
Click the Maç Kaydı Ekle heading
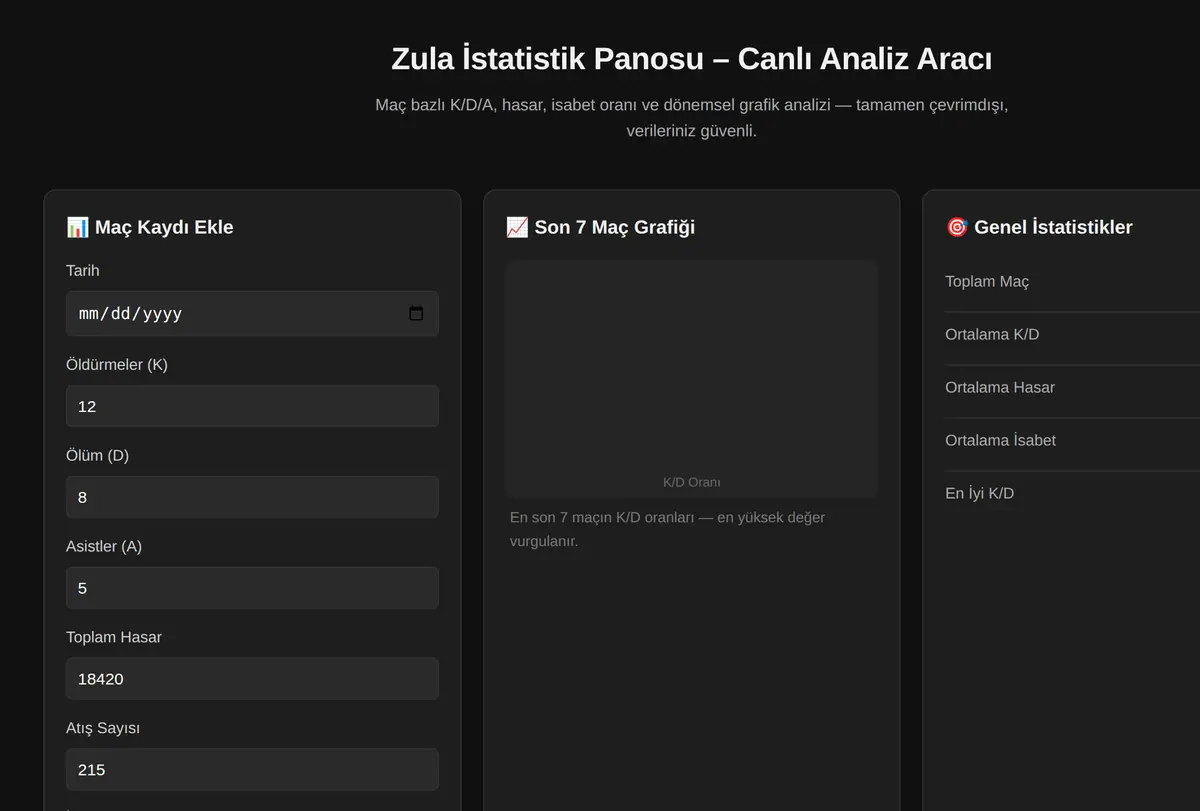pos(150,227)
